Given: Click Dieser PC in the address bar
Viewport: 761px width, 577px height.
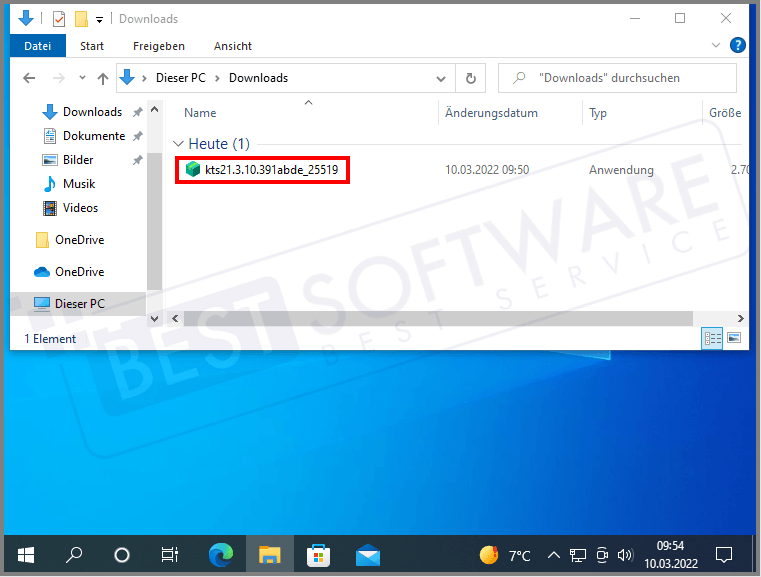Looking at the screenshot, I should click(181, 78).
